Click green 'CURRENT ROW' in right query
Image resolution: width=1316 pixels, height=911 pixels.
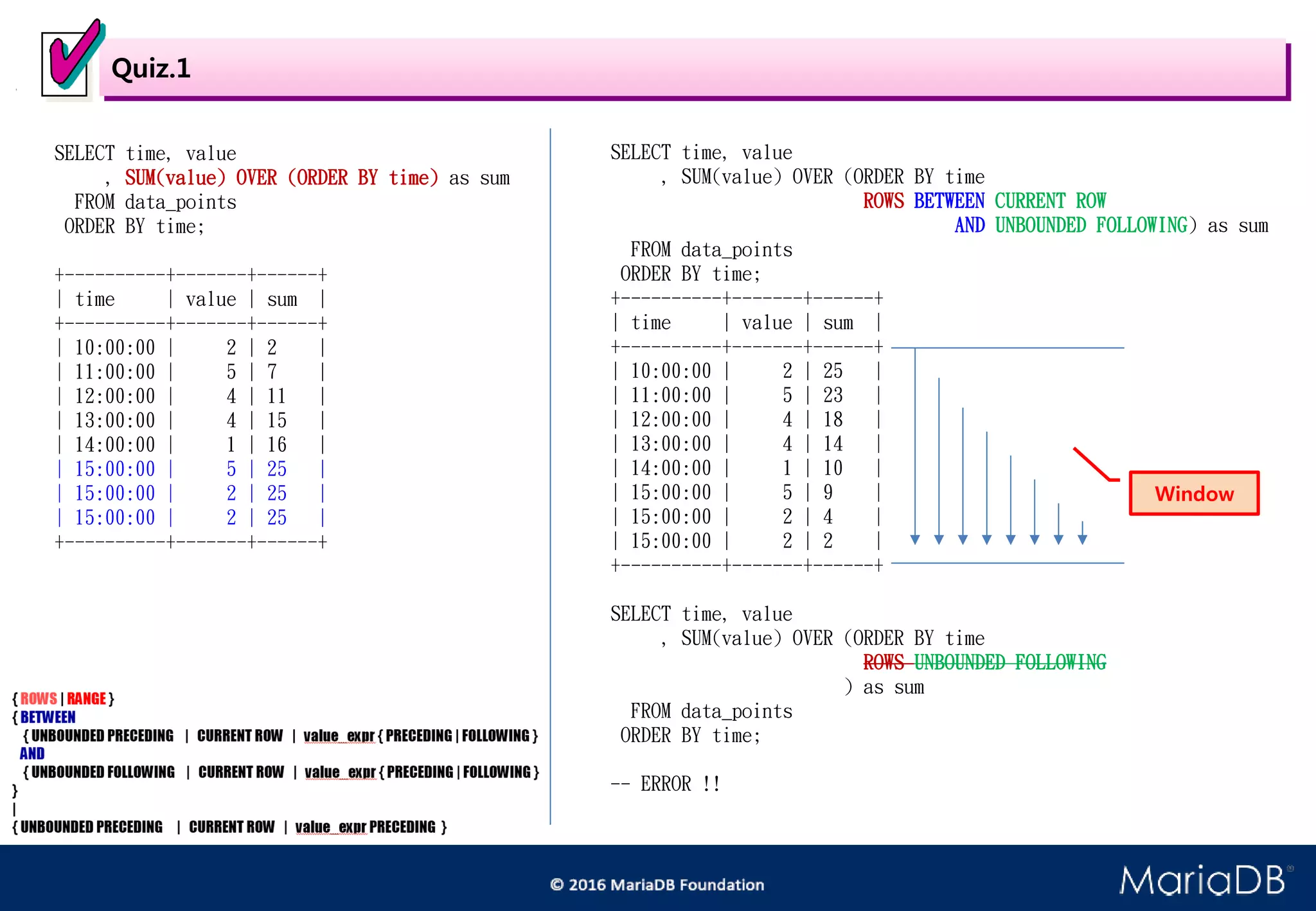1051,201
